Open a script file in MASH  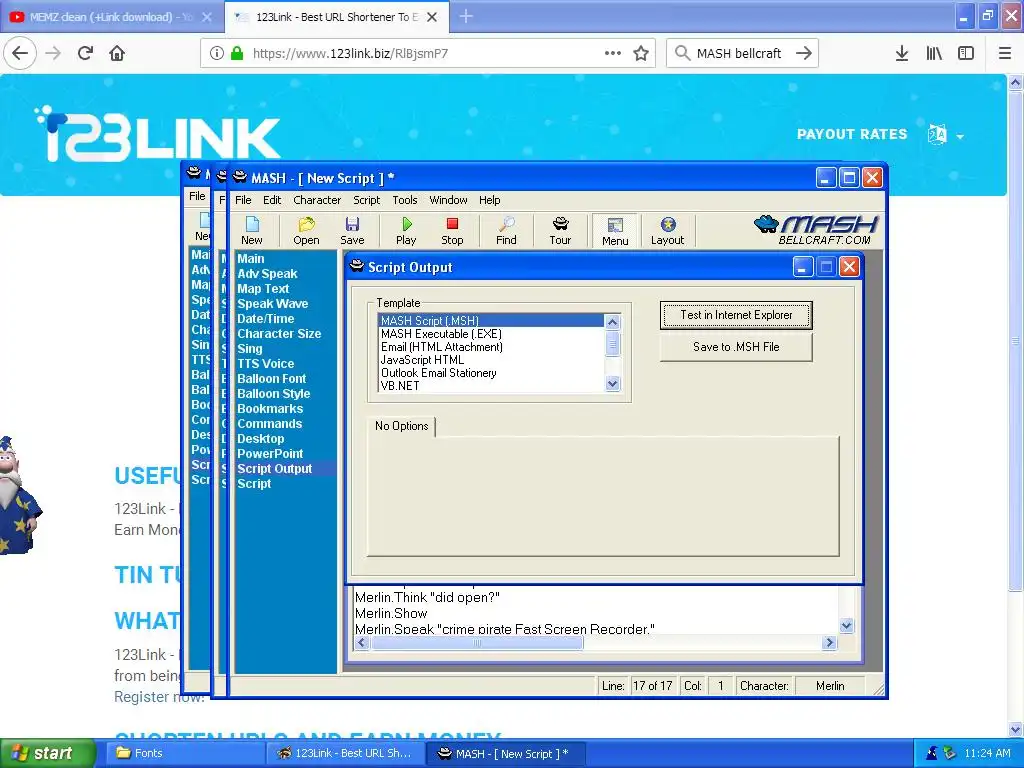click(x=306, y=231)
